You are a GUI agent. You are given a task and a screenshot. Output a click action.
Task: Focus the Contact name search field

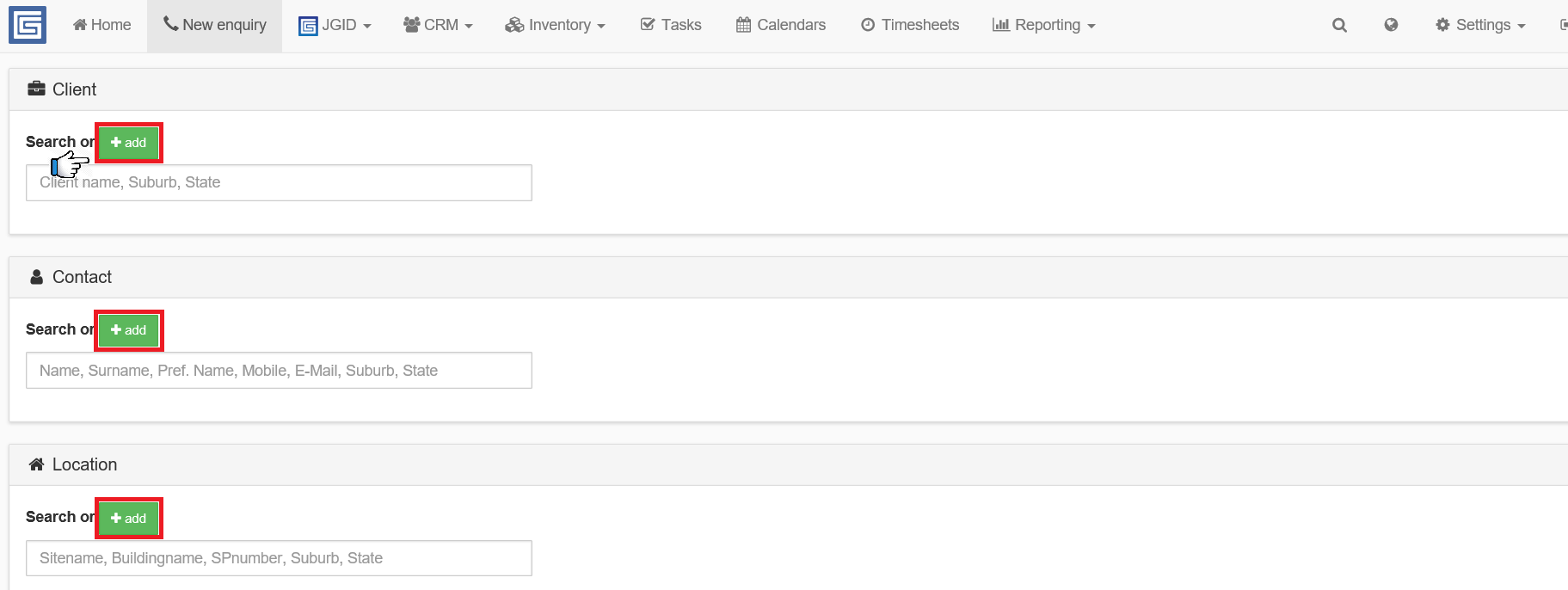click(x=279, y=371)
